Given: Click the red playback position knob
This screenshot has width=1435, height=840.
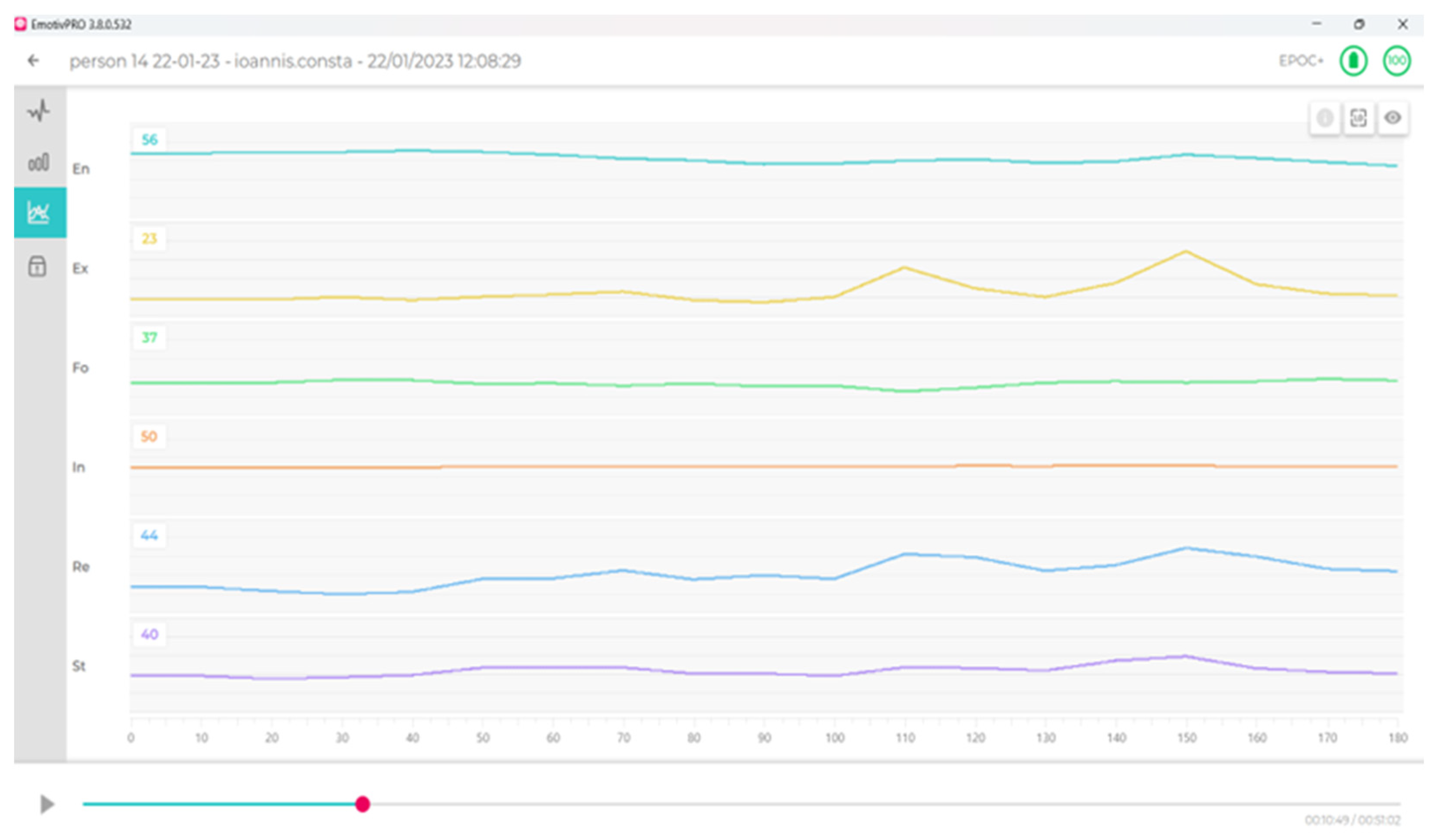Looking at the screenshot, I should pyautogui.click(x=363, y=804).
